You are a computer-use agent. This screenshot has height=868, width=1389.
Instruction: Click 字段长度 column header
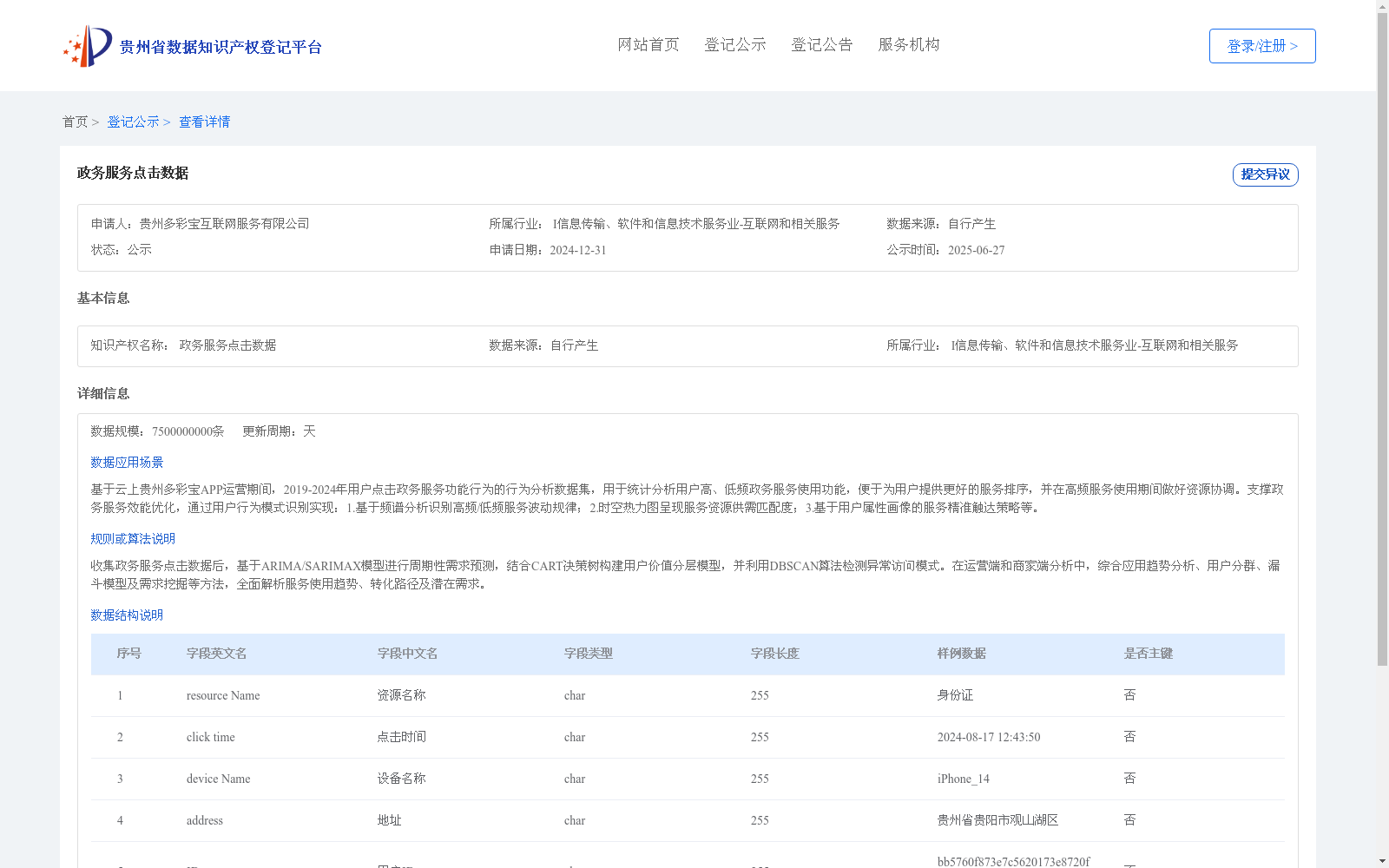point(775,654)
